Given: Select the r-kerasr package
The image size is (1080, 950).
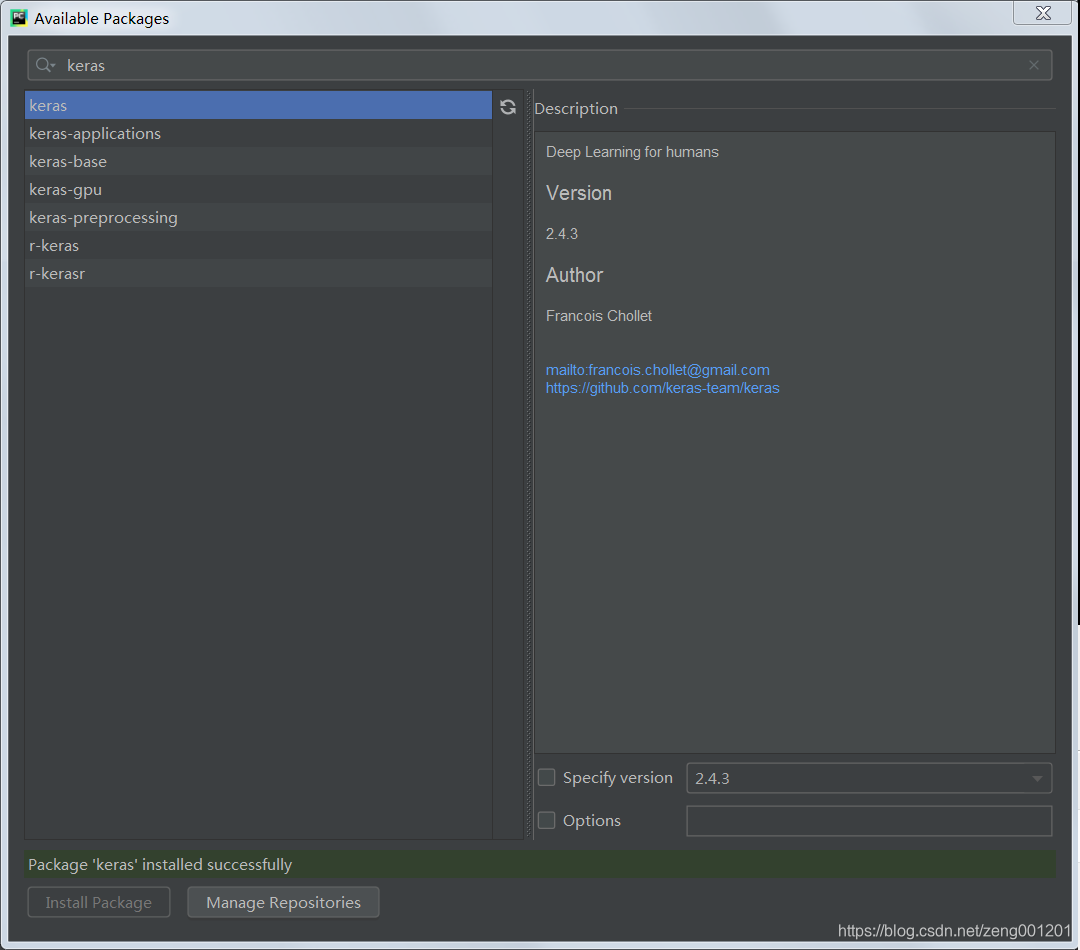Looking at the screenshot, I should pyautogui.click(x=258, y=273).
